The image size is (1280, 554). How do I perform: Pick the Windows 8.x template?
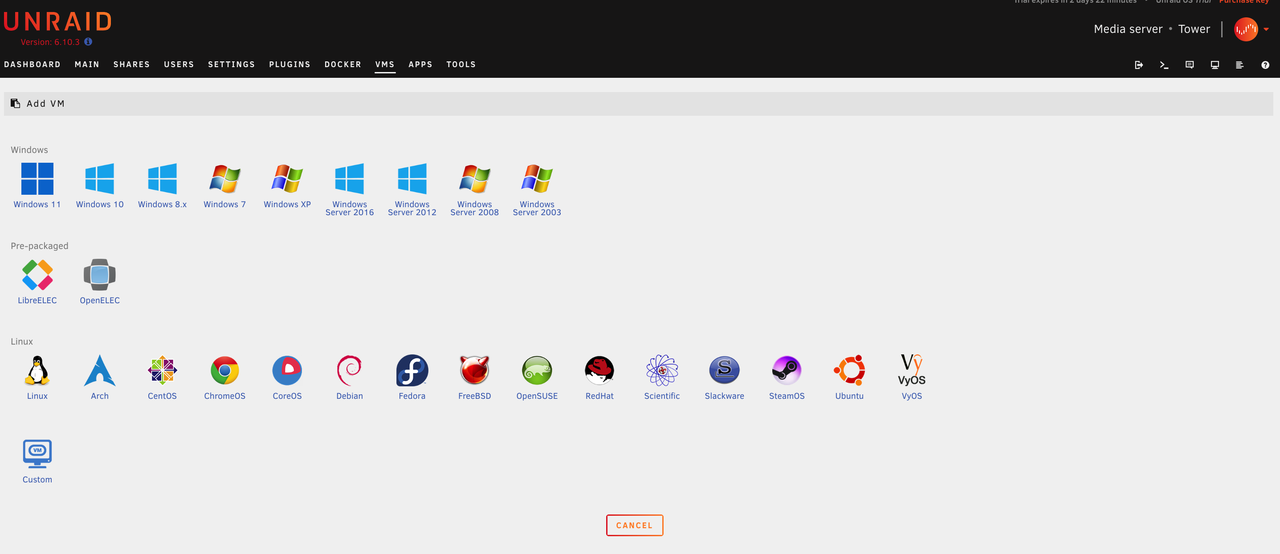162,185
